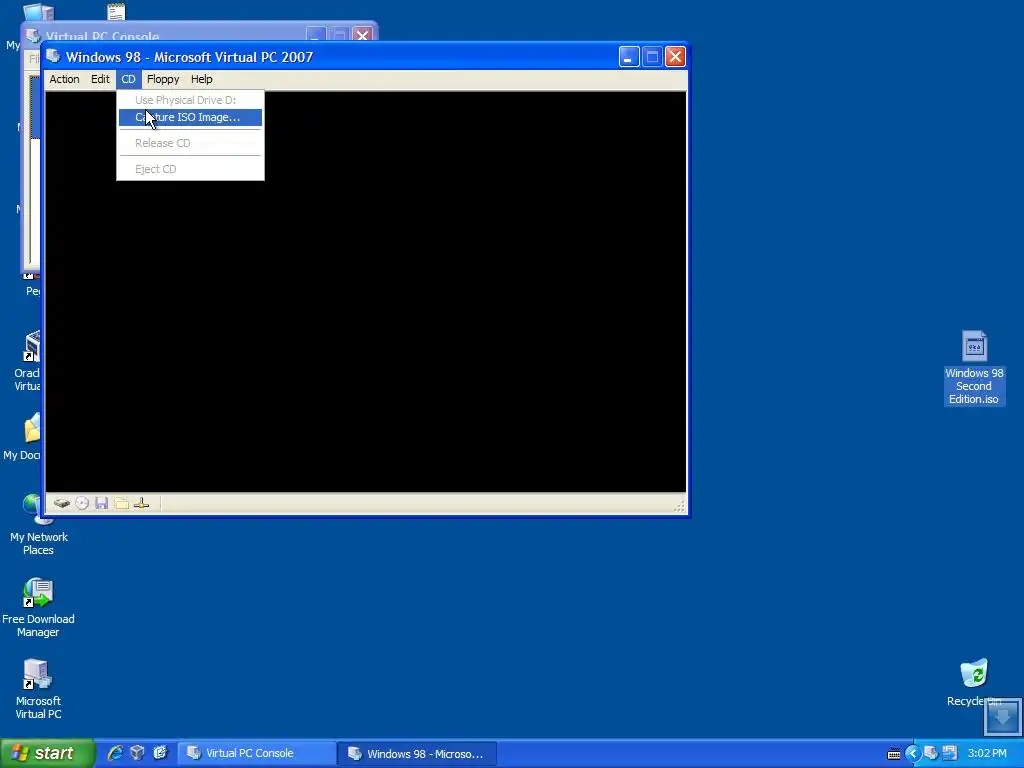Click the rightmost system tray icon beside the clock
Viewport: 1024px width, 768px height.
tap(950, 753)
